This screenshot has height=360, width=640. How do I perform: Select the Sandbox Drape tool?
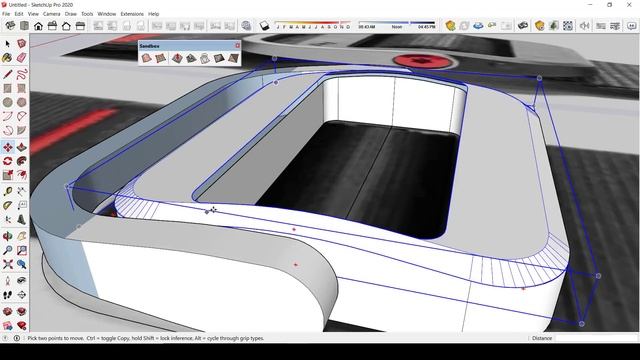(x=204, y=58)
